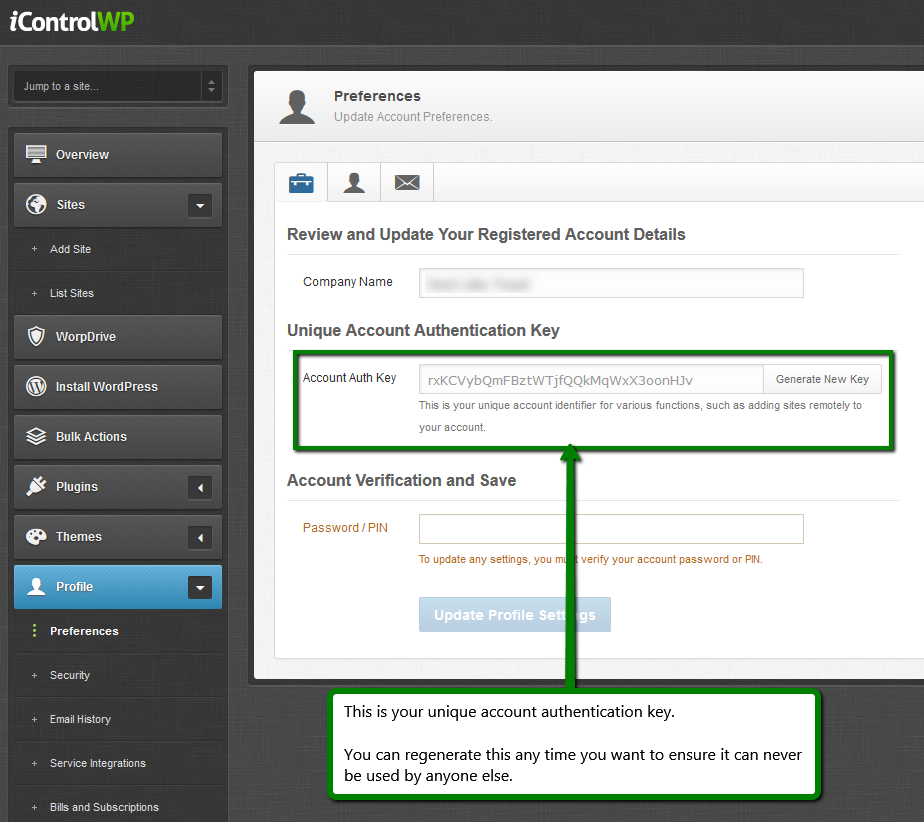Expand the Plugins submenu chevron

(x=200, y=487)
